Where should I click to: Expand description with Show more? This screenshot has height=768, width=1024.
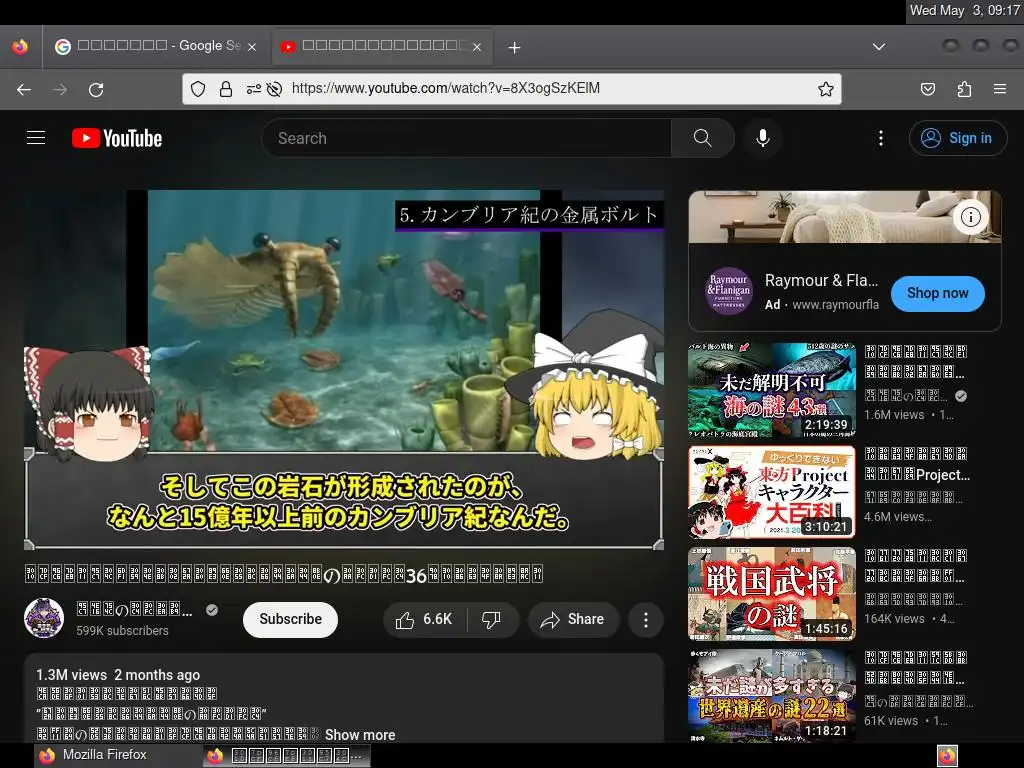[x=360, y=735]
